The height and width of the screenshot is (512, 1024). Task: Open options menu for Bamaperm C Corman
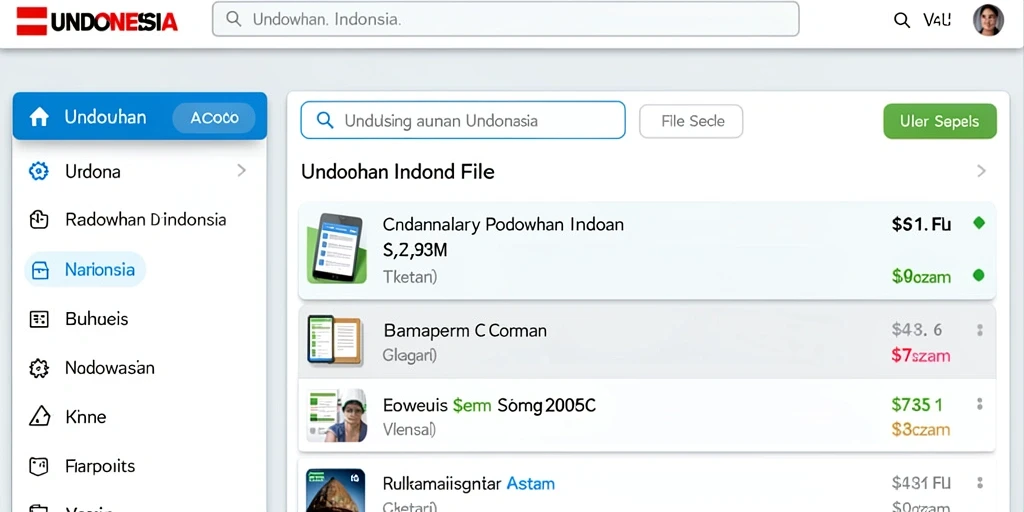click(x=980, y=330)
